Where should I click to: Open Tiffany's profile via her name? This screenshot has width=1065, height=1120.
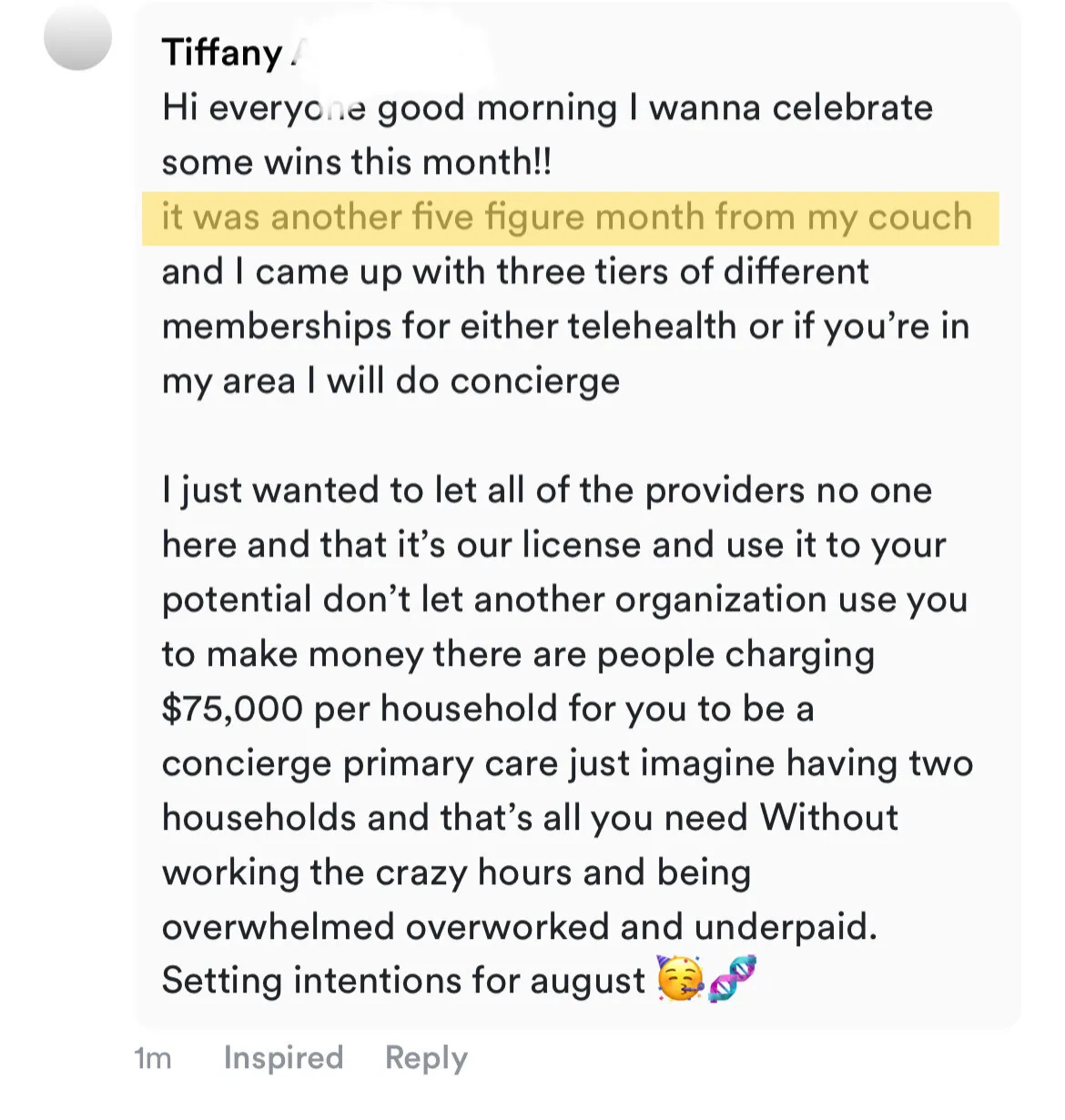222,53
